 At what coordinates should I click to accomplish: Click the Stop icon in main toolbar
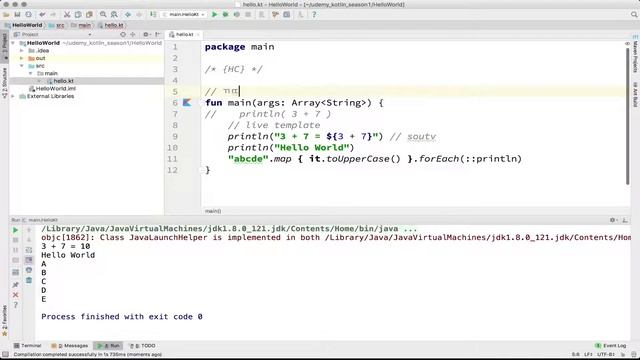(248, 15)
